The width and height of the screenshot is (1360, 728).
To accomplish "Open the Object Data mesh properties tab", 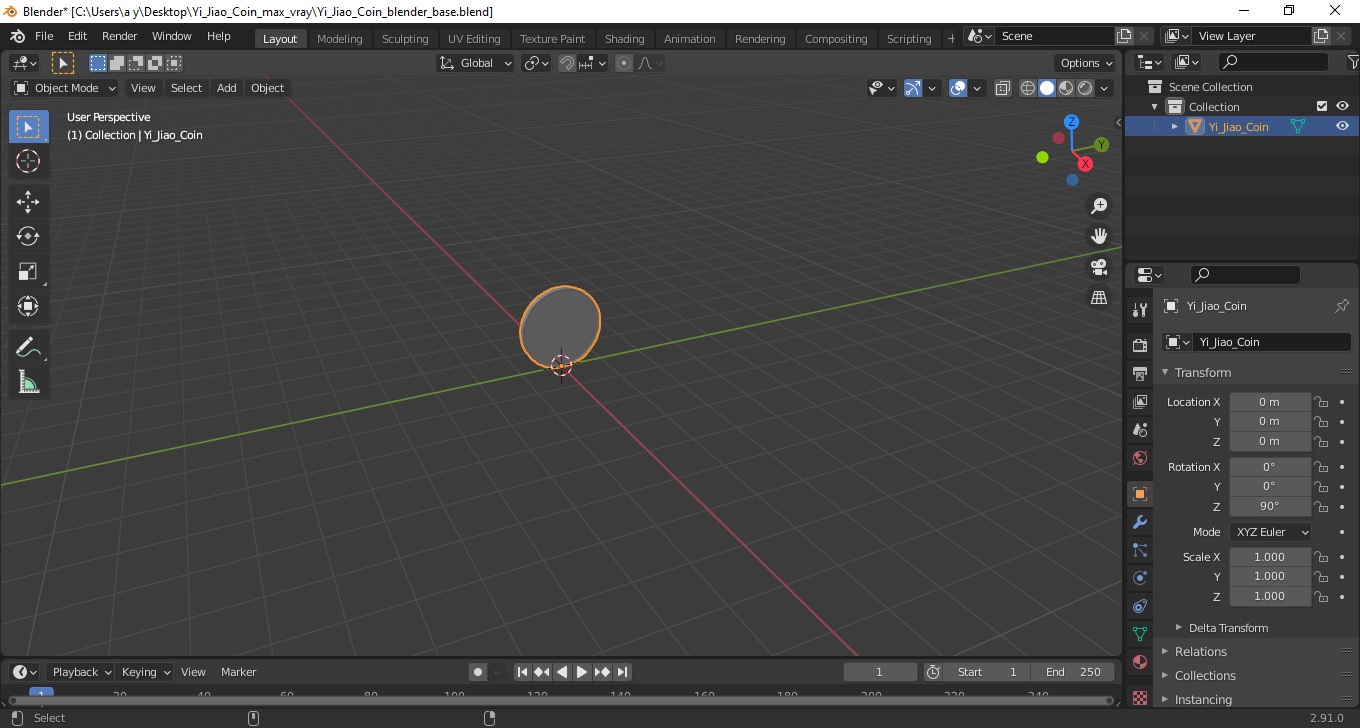I will 1139,634.
